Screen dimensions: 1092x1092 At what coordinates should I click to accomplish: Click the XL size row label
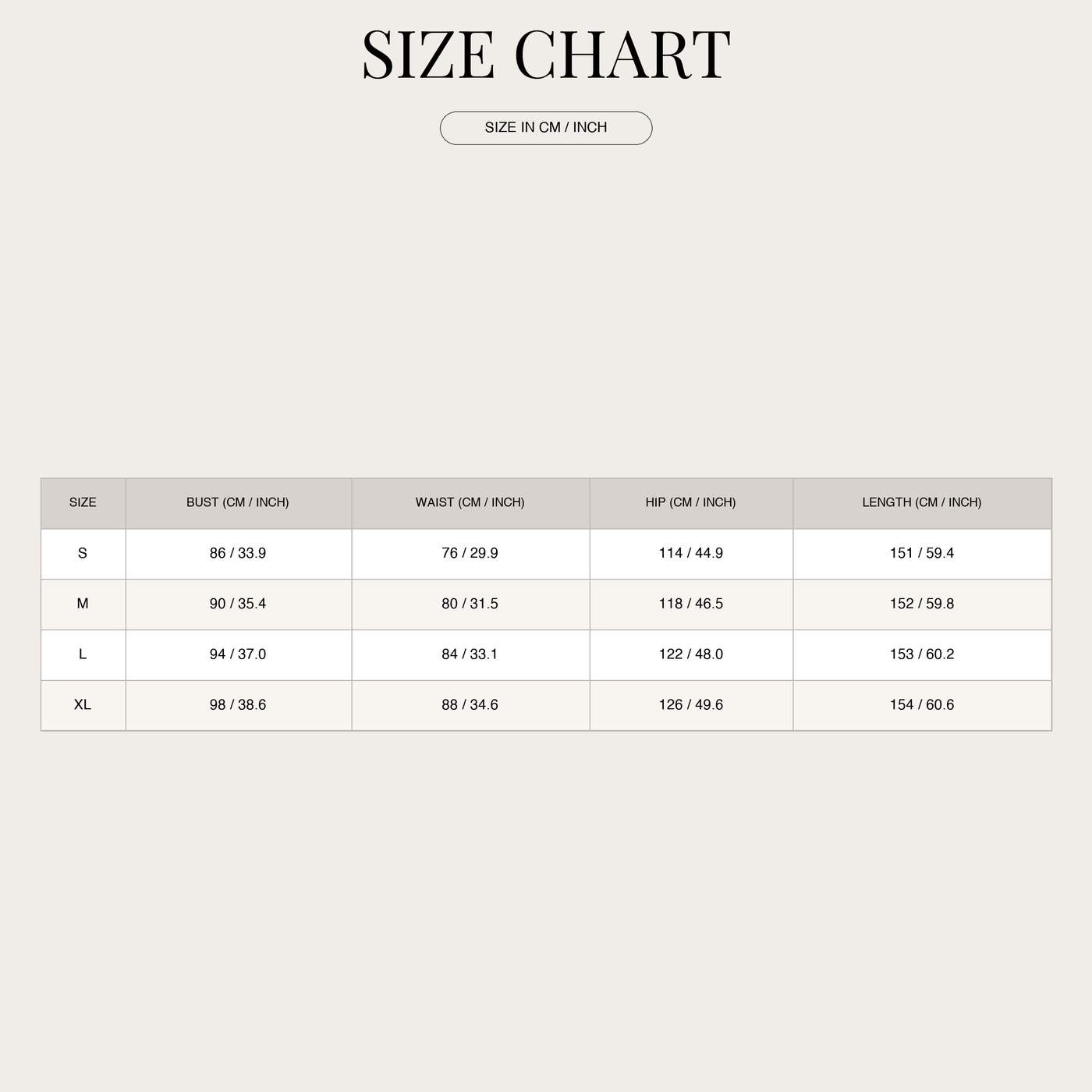point(83,704)
